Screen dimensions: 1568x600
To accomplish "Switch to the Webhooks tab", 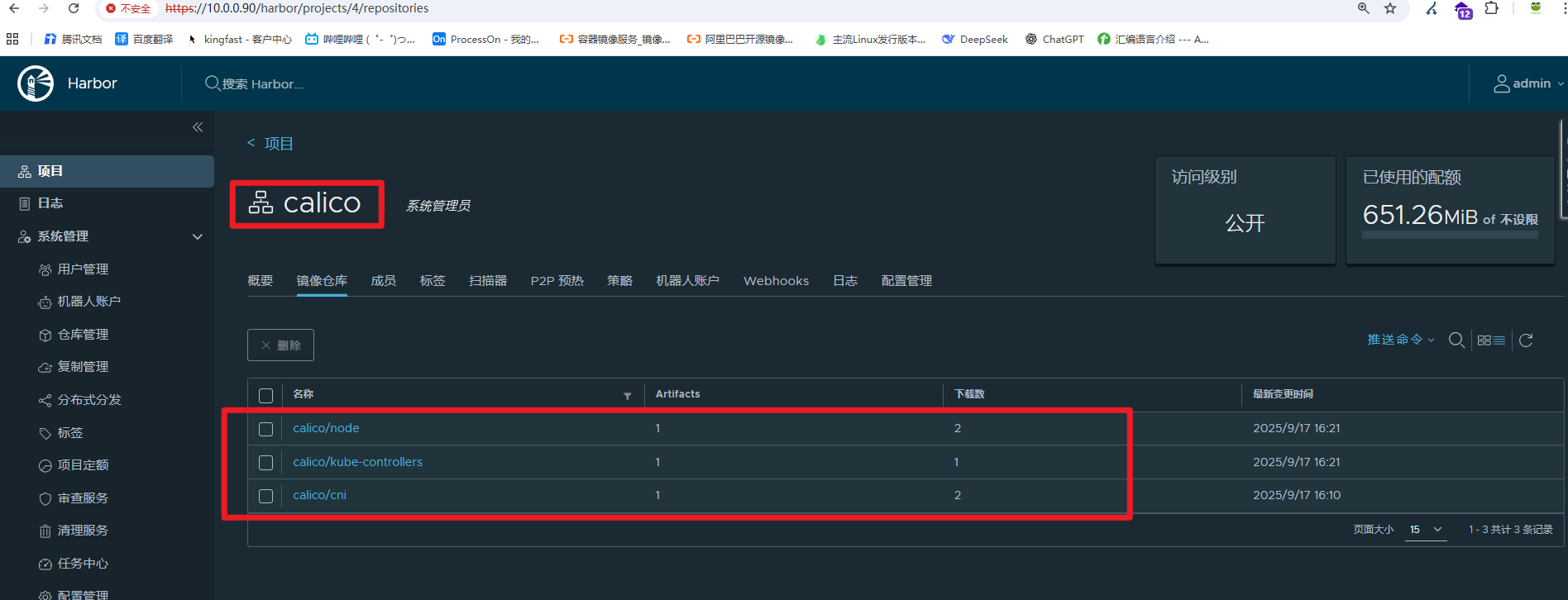I will (777, 281).
